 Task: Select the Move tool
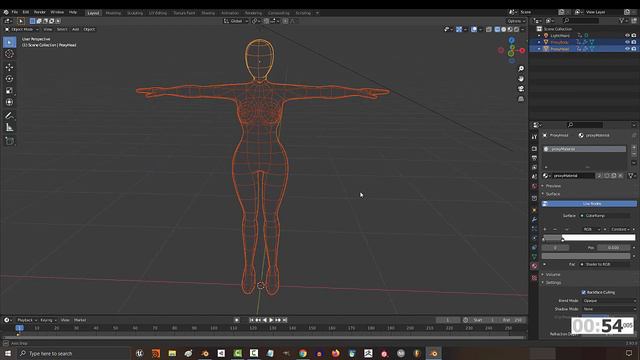click(x=9, y=67)
